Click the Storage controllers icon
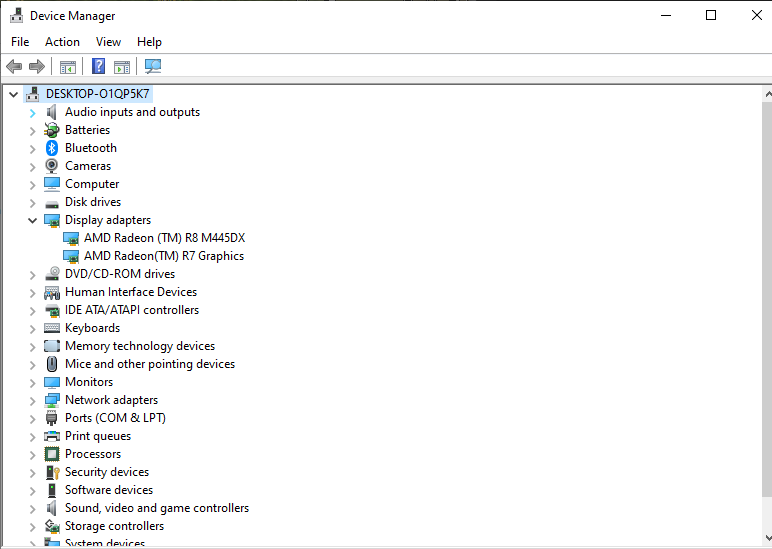This screenshot has height=549, width=772. coord(52,526)
